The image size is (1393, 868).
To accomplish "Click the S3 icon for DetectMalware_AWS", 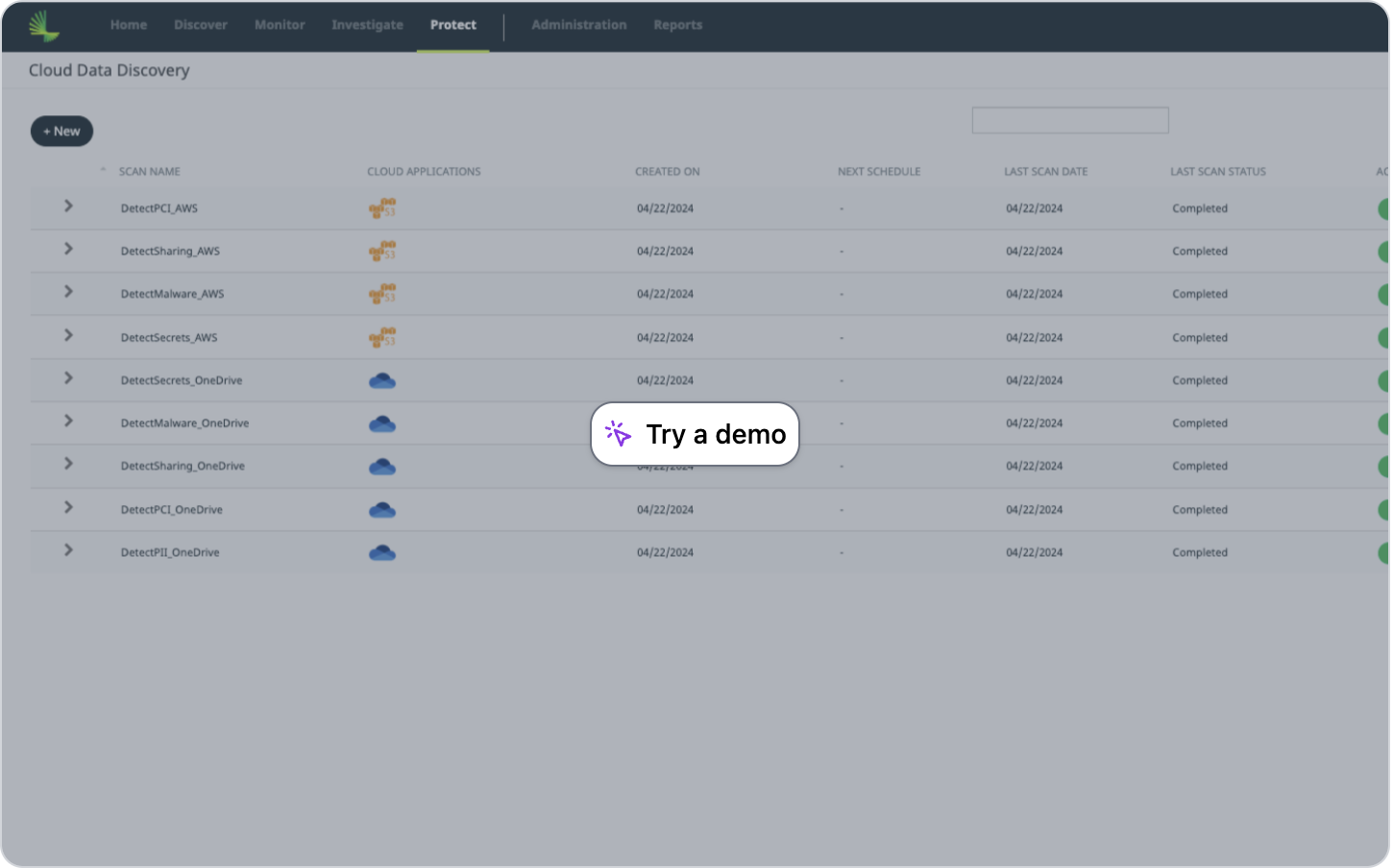I will tap(382, 294).
